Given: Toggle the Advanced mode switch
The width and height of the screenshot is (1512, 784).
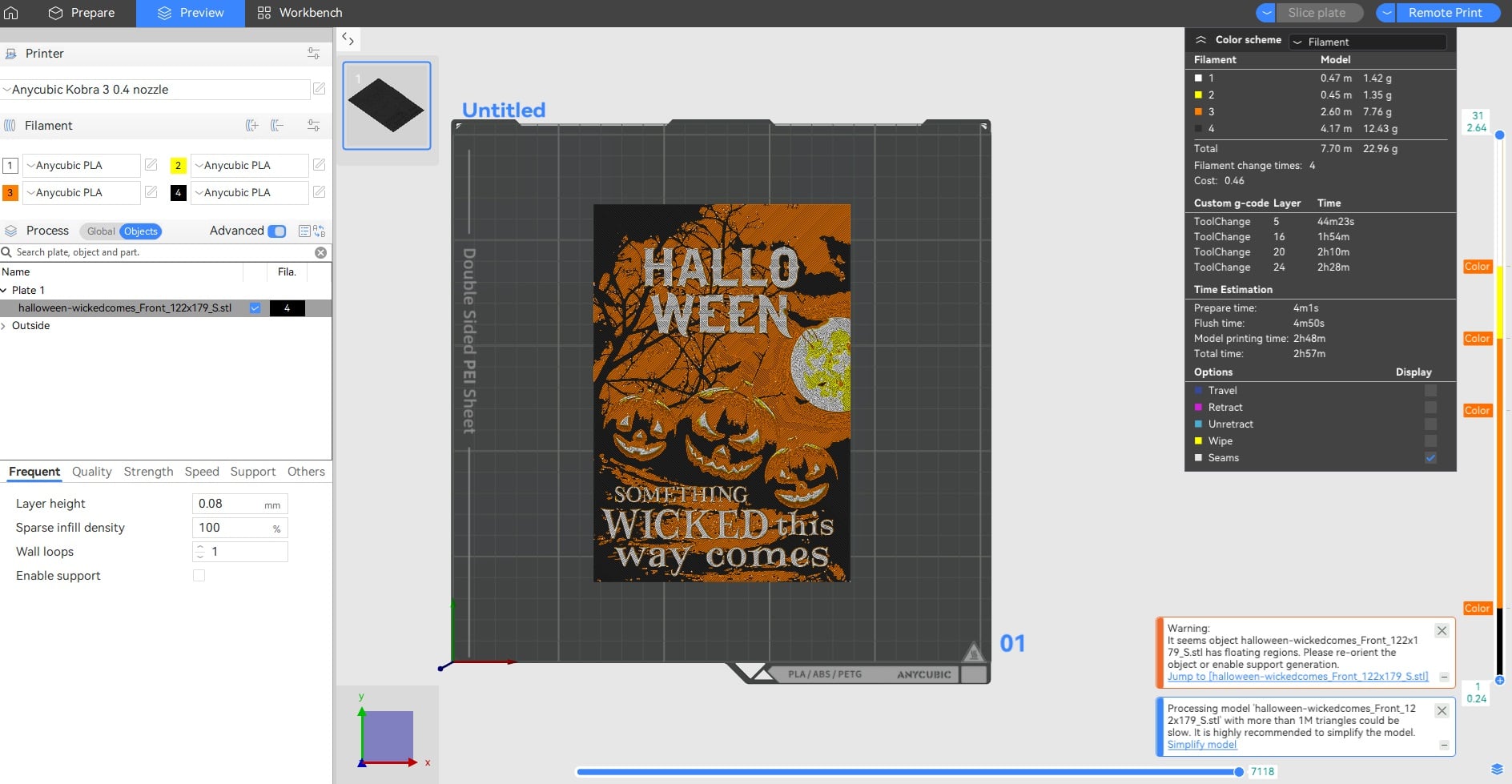Looking at the screenshot, I should click(277, 231).
